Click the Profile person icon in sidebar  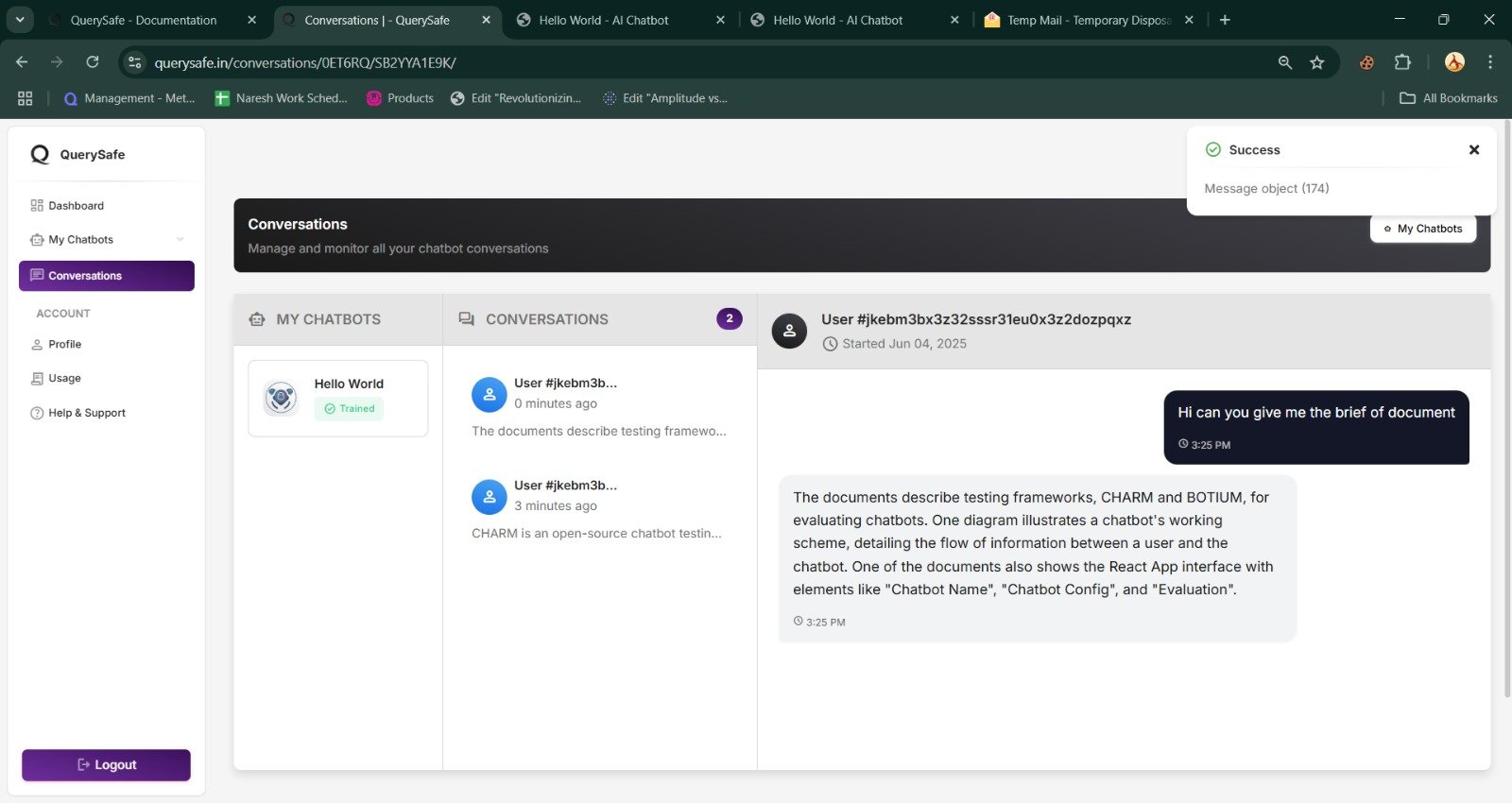pos(37,345)
